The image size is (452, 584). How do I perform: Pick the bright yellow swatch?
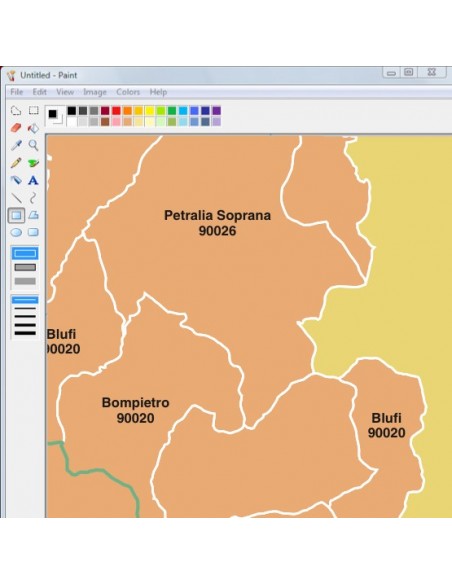pos(150,111)
